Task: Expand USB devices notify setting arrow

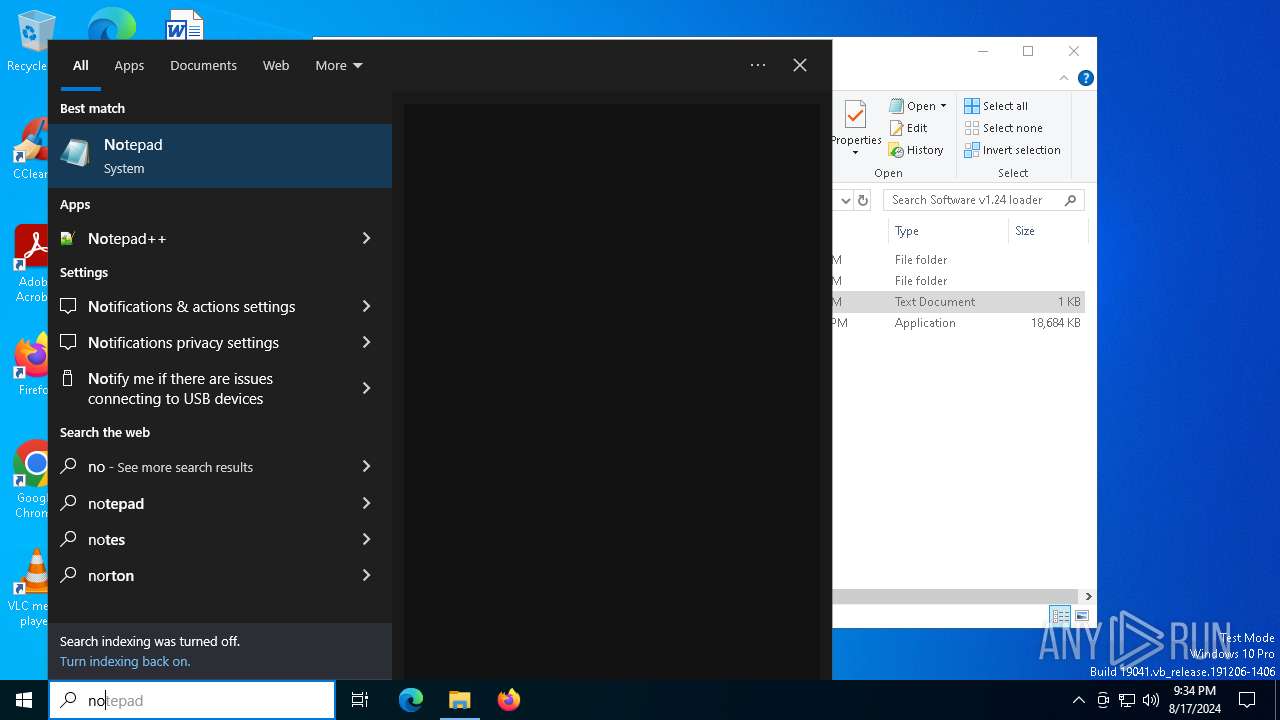Action: (x=366, y=388)
